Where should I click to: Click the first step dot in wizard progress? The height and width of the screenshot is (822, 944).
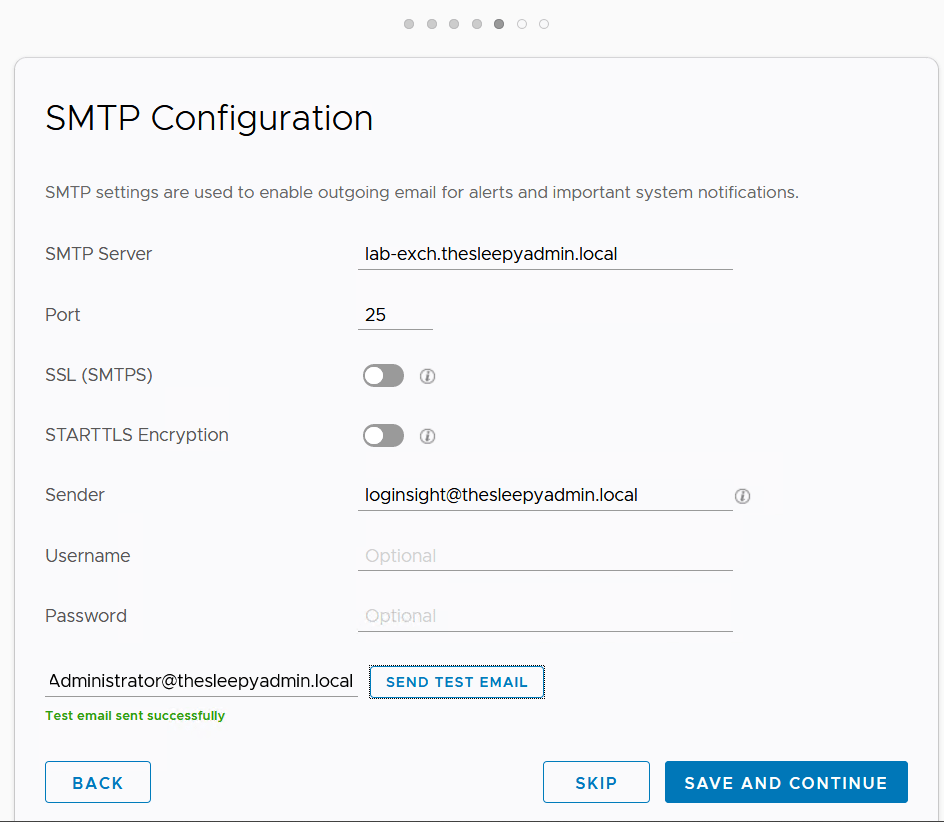pos(409,24)
